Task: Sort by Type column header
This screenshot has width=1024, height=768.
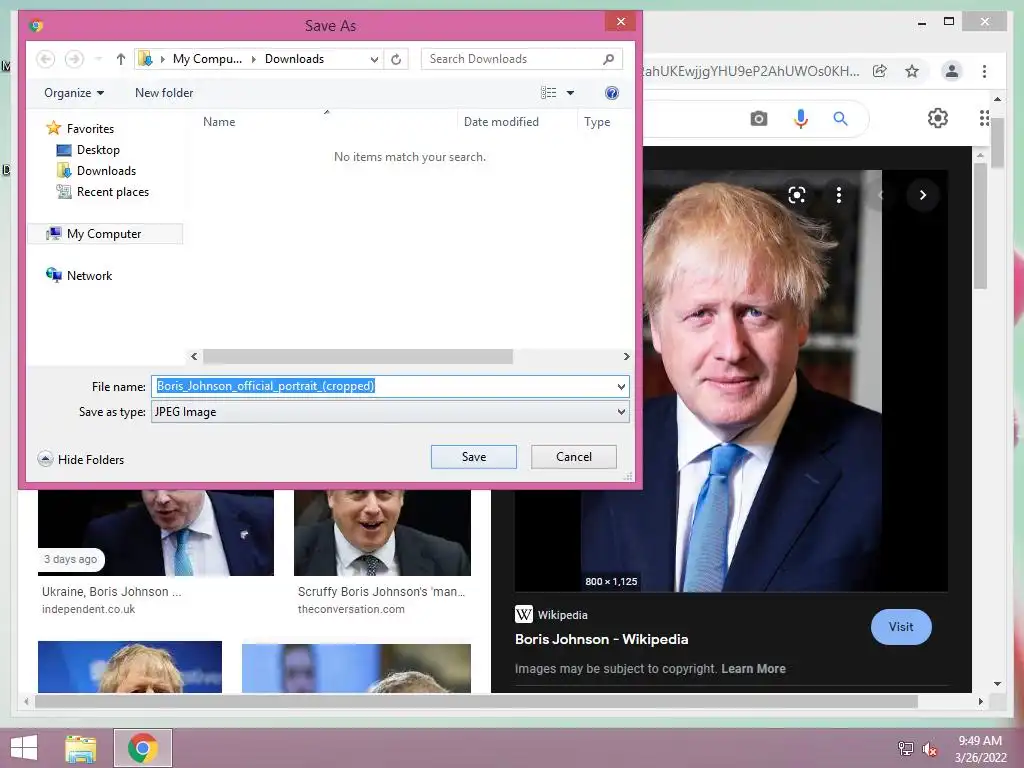Action: [597, 122]
